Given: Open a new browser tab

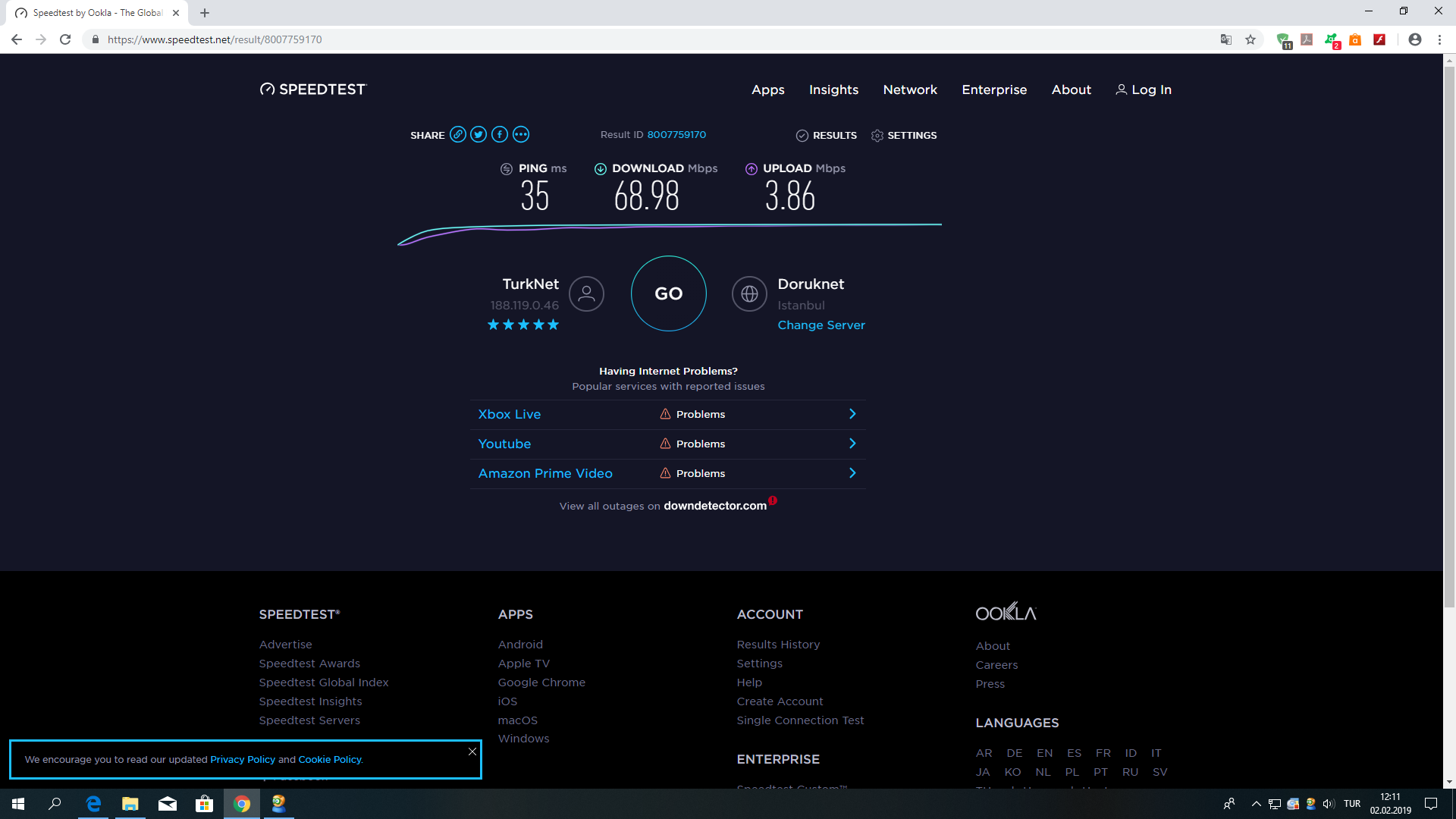Looking at the screenshot, I should (x=205, y=13).
